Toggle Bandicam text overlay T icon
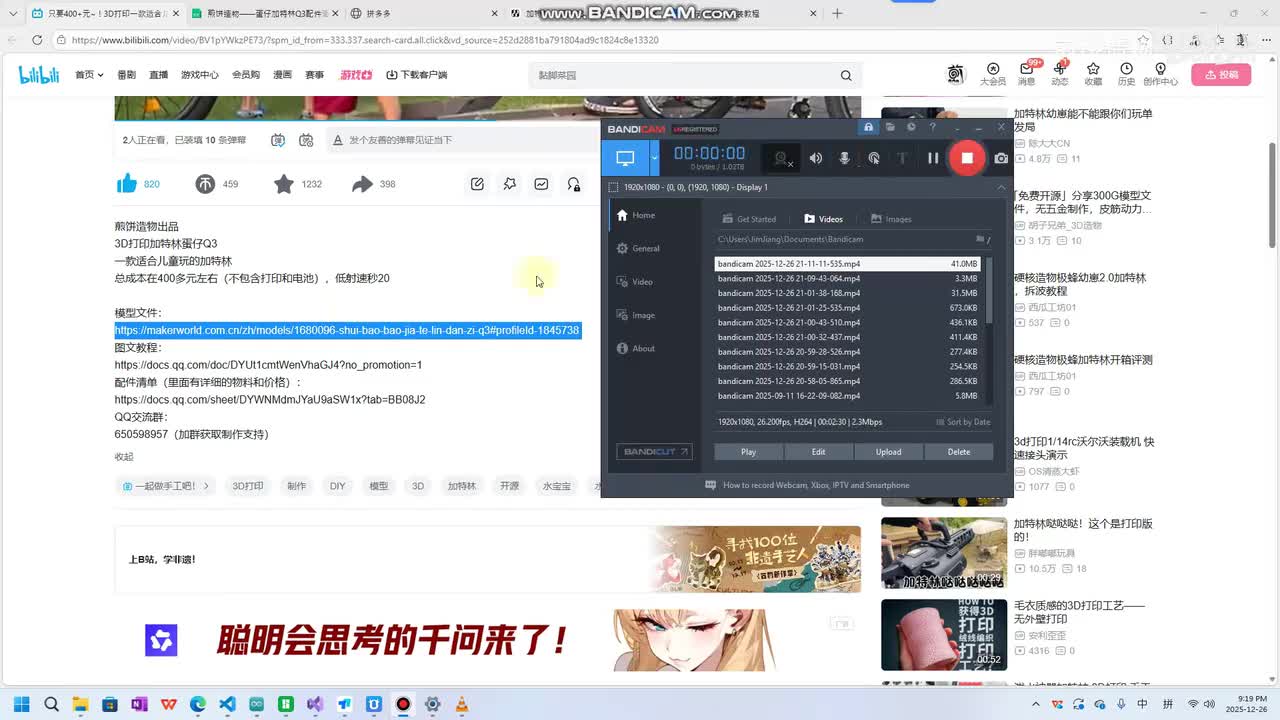 tap(902, 158)
